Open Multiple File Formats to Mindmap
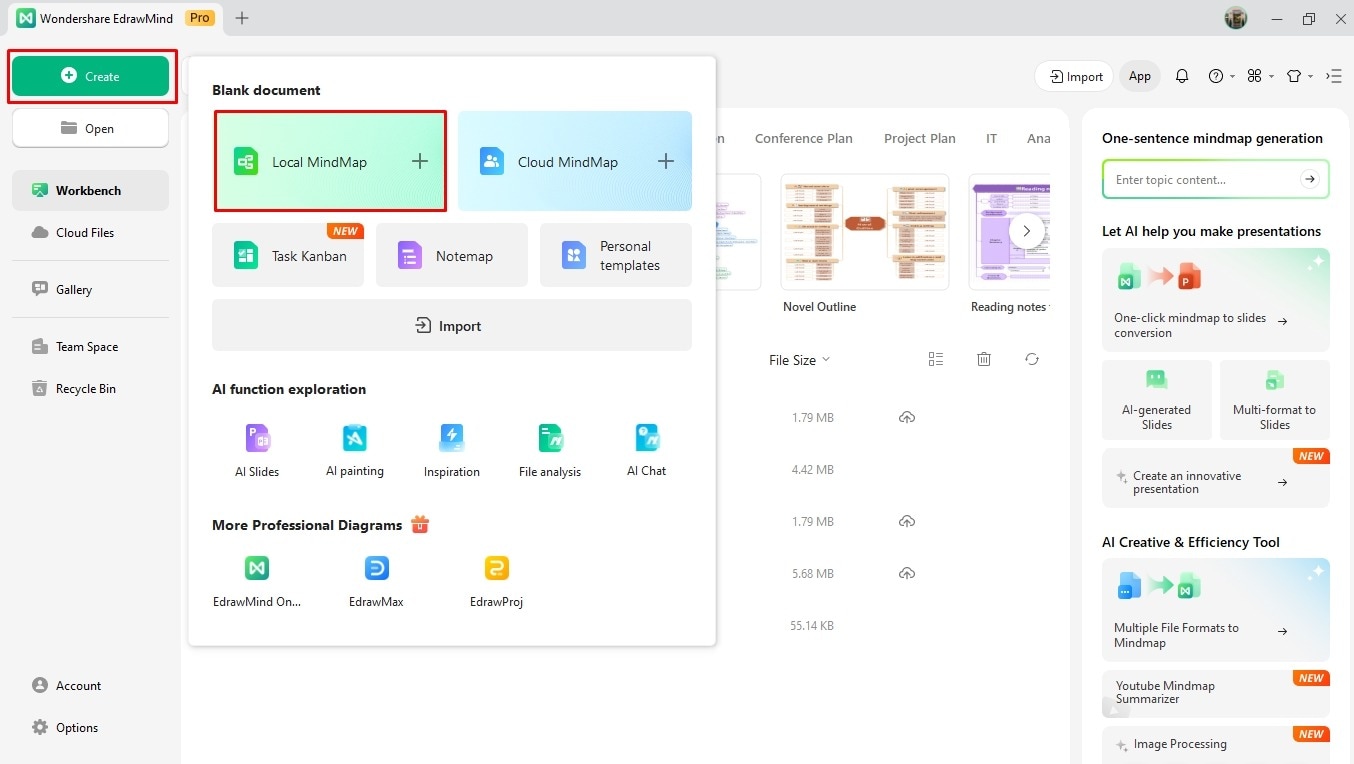Image resolution: width=1354 pixels, height=764 pixels. point(1216,609)
